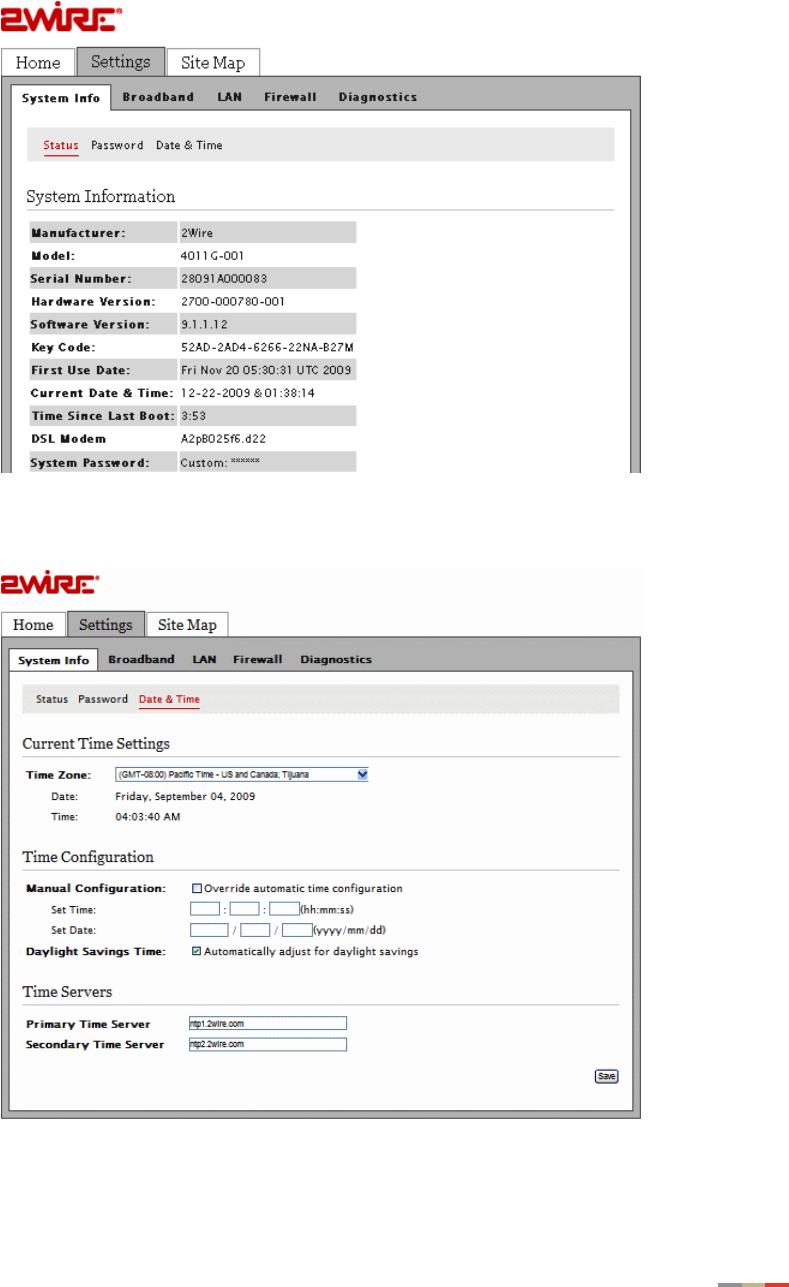The image size is (789, 1287).
Task: Open Site Map tab on the System Information page
Action: (212, 63)
